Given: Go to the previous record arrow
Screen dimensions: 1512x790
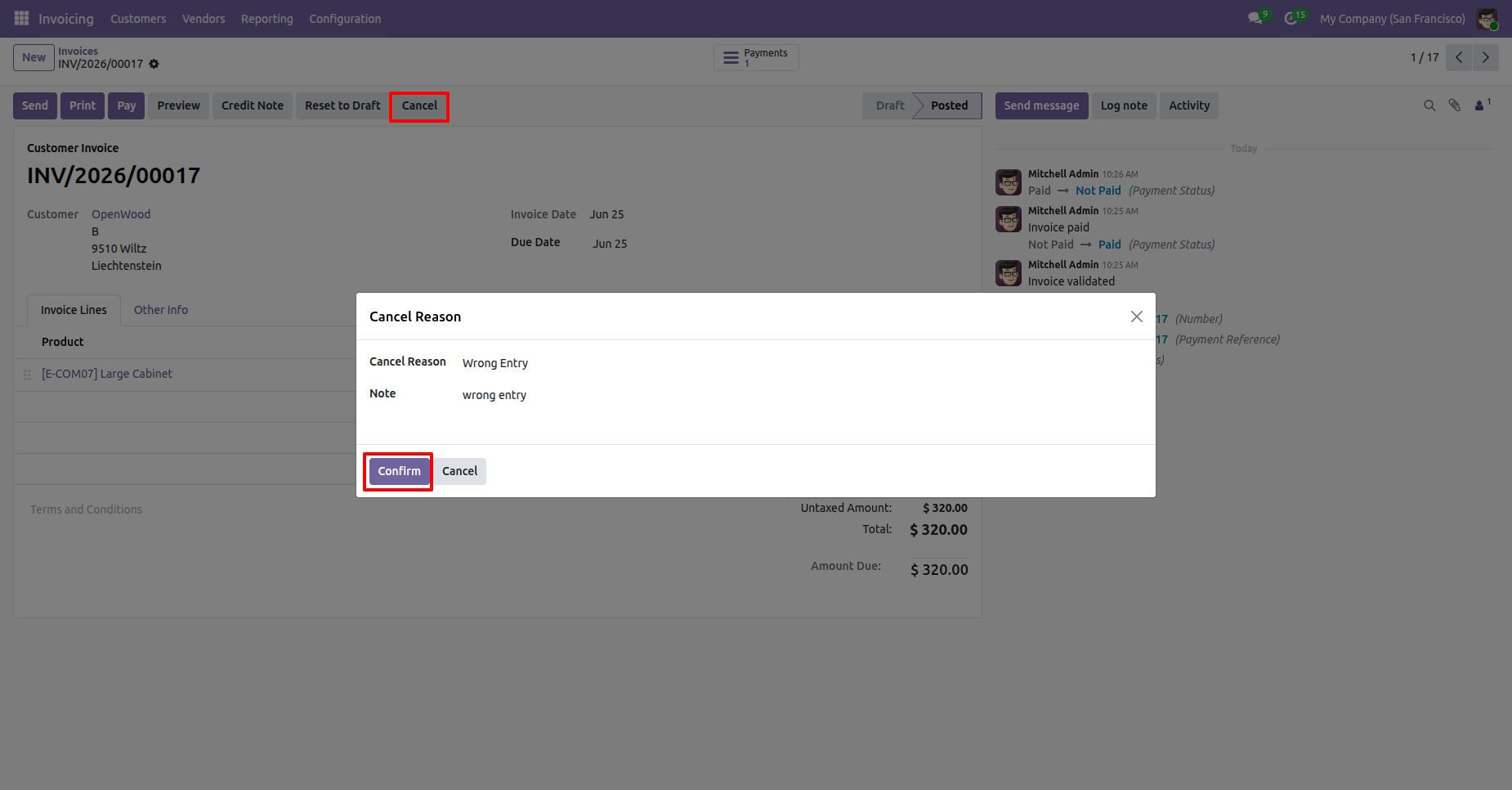Looking at the screenshot, I should (1459, 57).
